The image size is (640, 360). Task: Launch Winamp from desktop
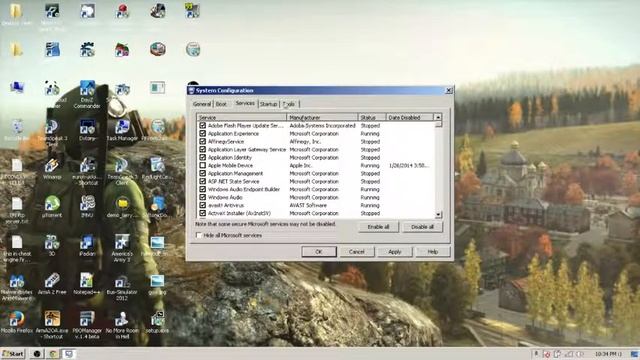[52, 169]
